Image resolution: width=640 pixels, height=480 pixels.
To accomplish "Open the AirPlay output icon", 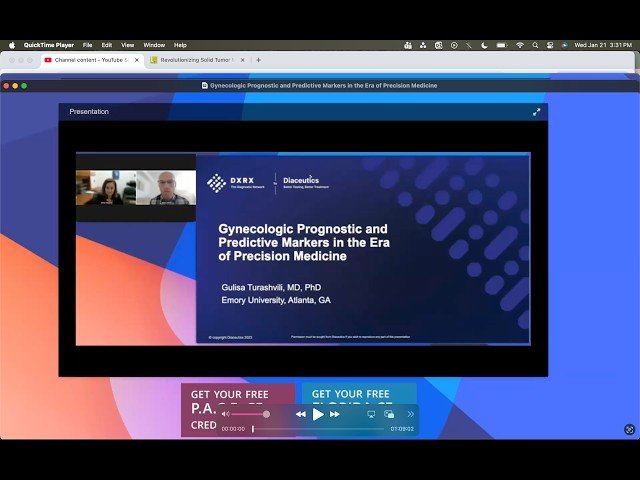I will click(371, 414).
